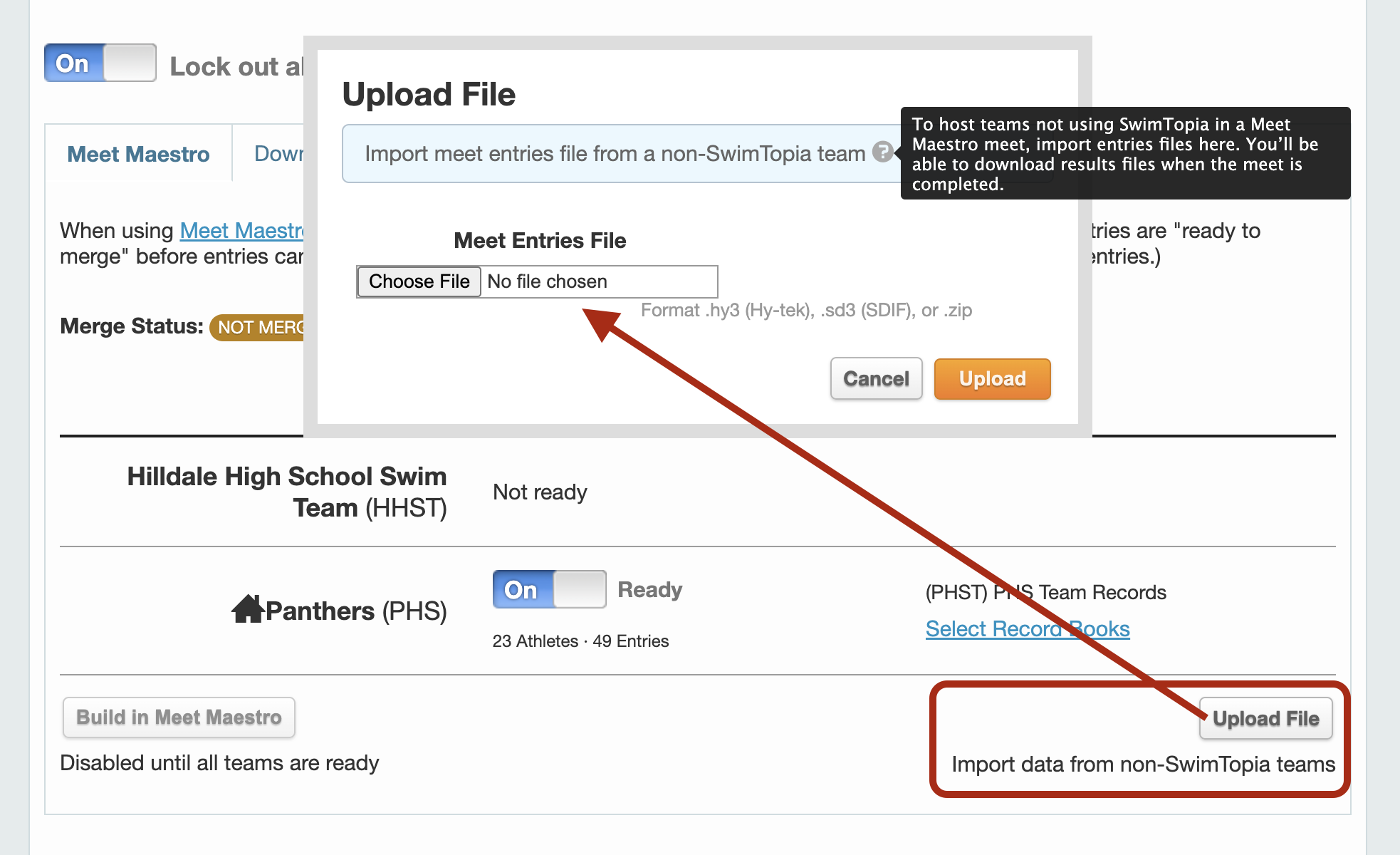Open the partially hidden Download tab
The width and height of the screenshot is (1400, 855).
278,154
